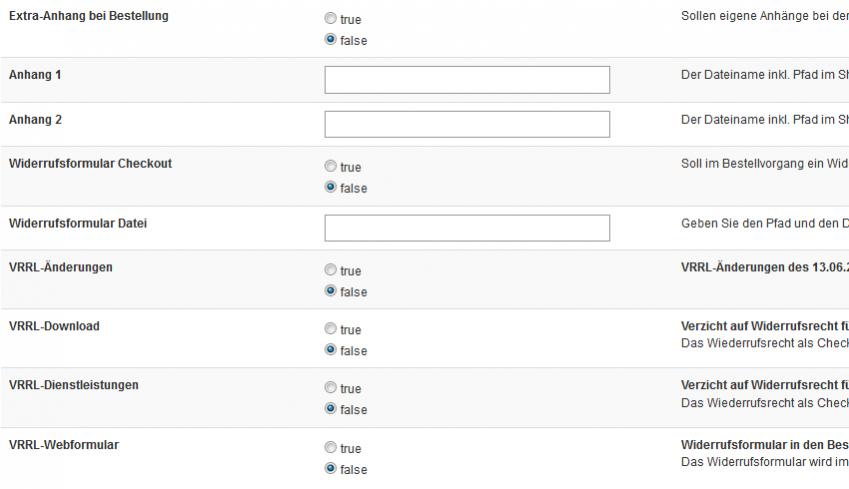Select false for VRRL-Dienstleistungen
The image size is (849, 489).
tap(331, 410)
